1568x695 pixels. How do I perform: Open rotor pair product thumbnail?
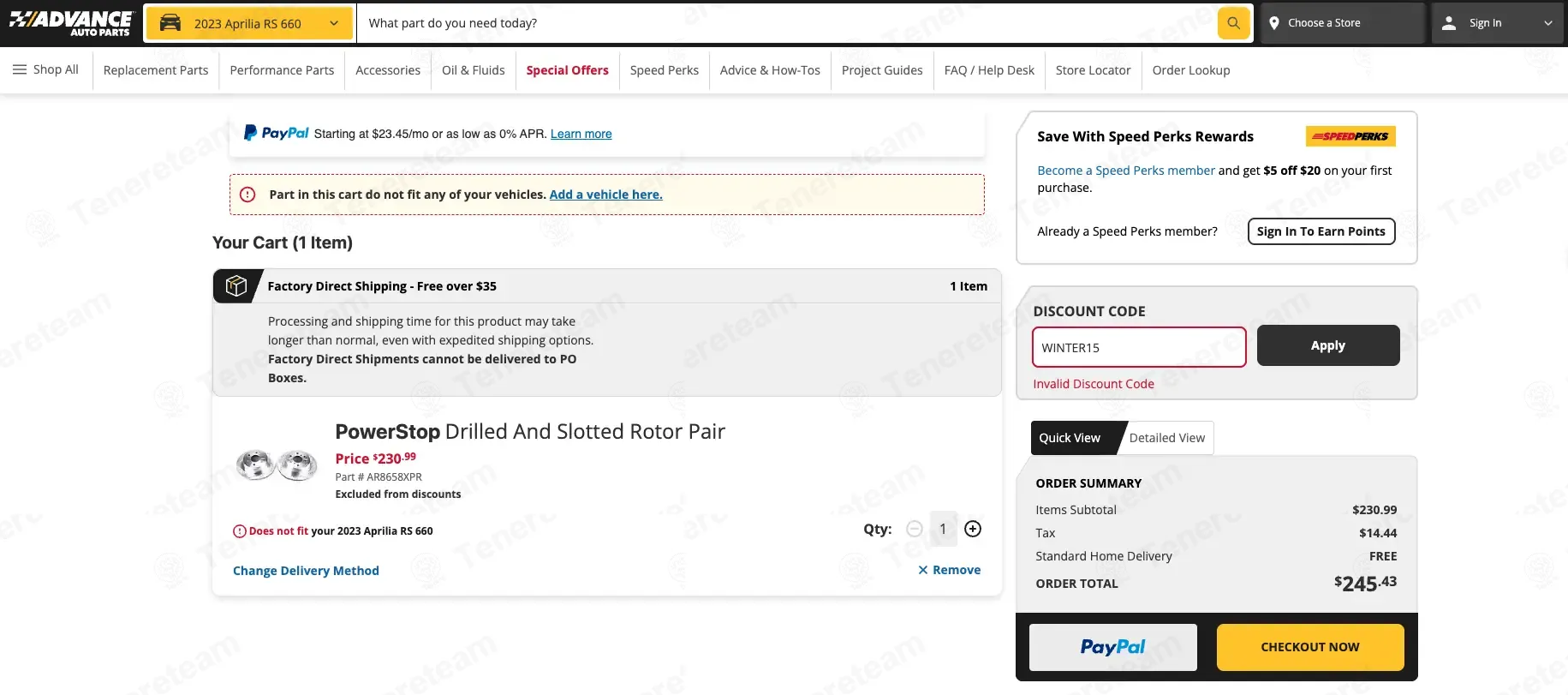coord(277,465)
